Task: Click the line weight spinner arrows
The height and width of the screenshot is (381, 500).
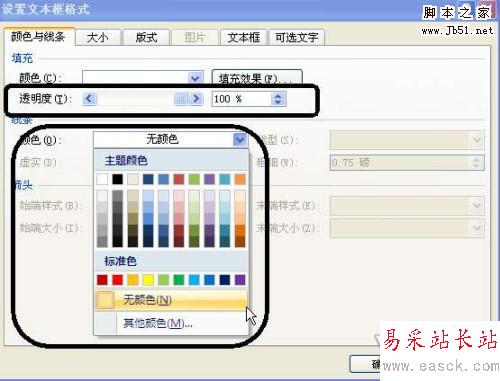Action: (476, 163)
